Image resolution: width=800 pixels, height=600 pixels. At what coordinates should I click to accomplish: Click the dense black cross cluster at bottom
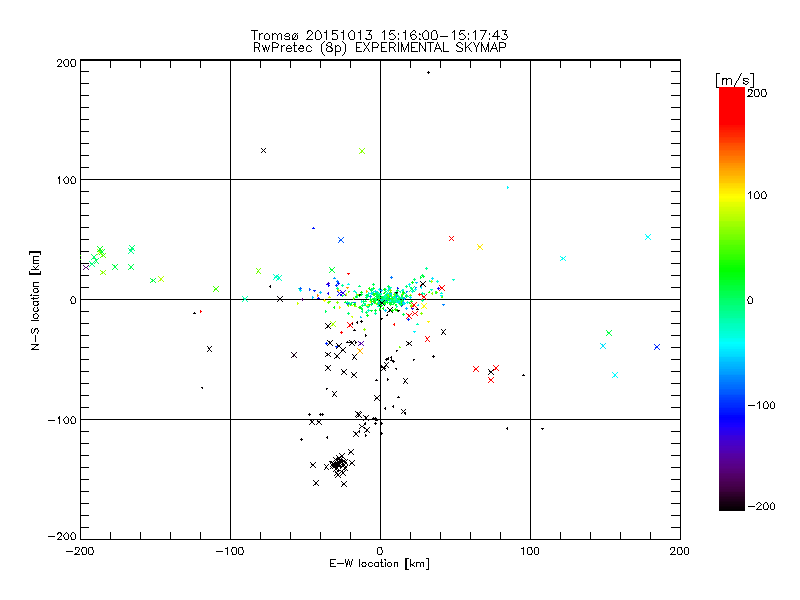click(x=339, y=464)
